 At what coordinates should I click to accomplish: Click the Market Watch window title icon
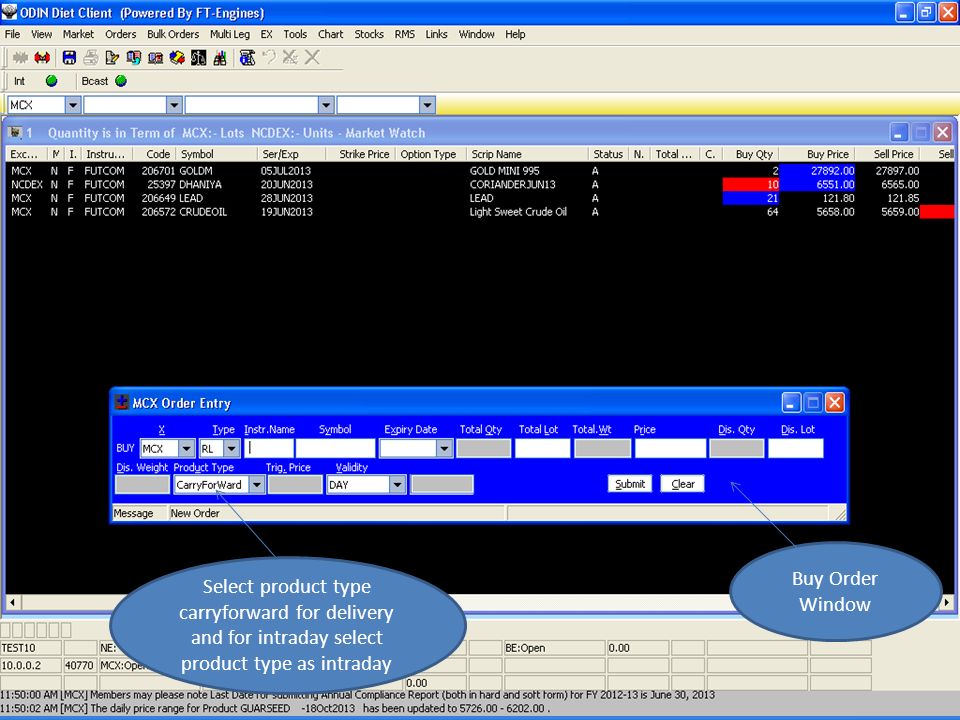coord(15,132)
